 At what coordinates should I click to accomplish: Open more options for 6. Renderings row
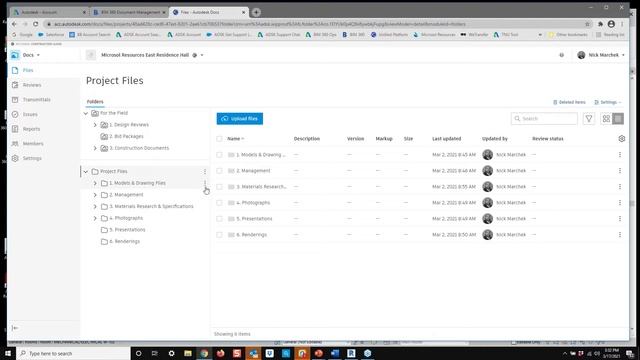point(620,235)
